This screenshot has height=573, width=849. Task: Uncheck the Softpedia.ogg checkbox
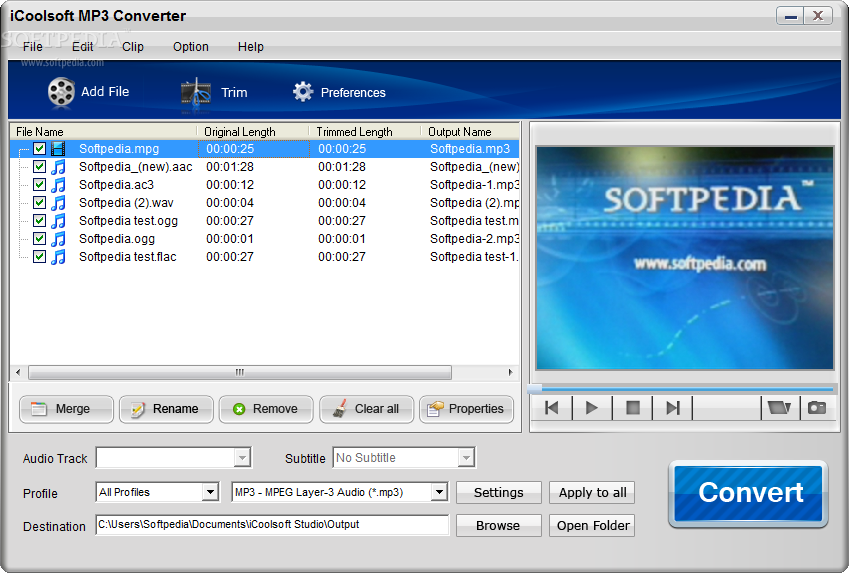[x=40, y=238]
